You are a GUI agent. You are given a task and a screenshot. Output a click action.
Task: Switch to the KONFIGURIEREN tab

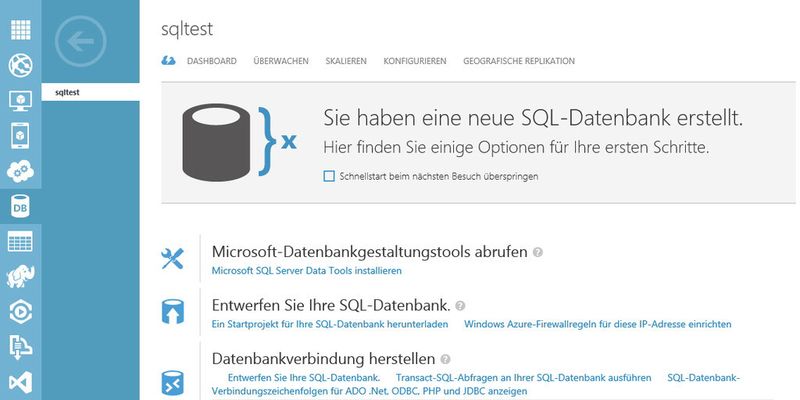[415, 61]
